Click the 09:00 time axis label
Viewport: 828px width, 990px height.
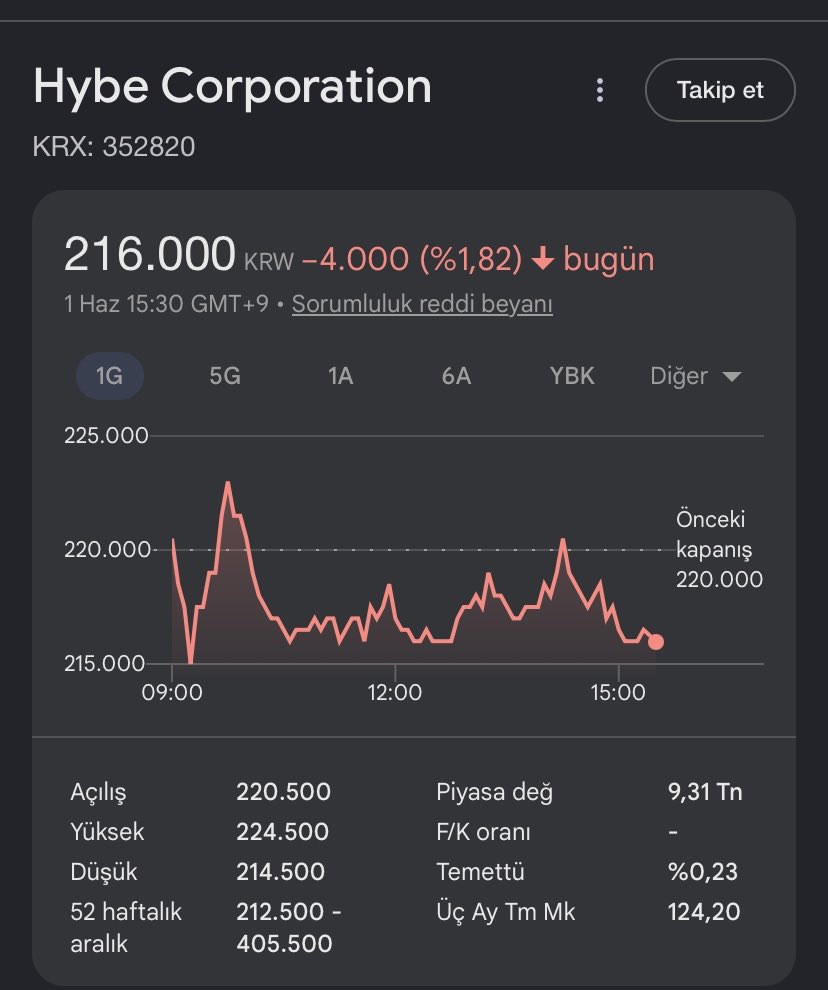point(172,692)
